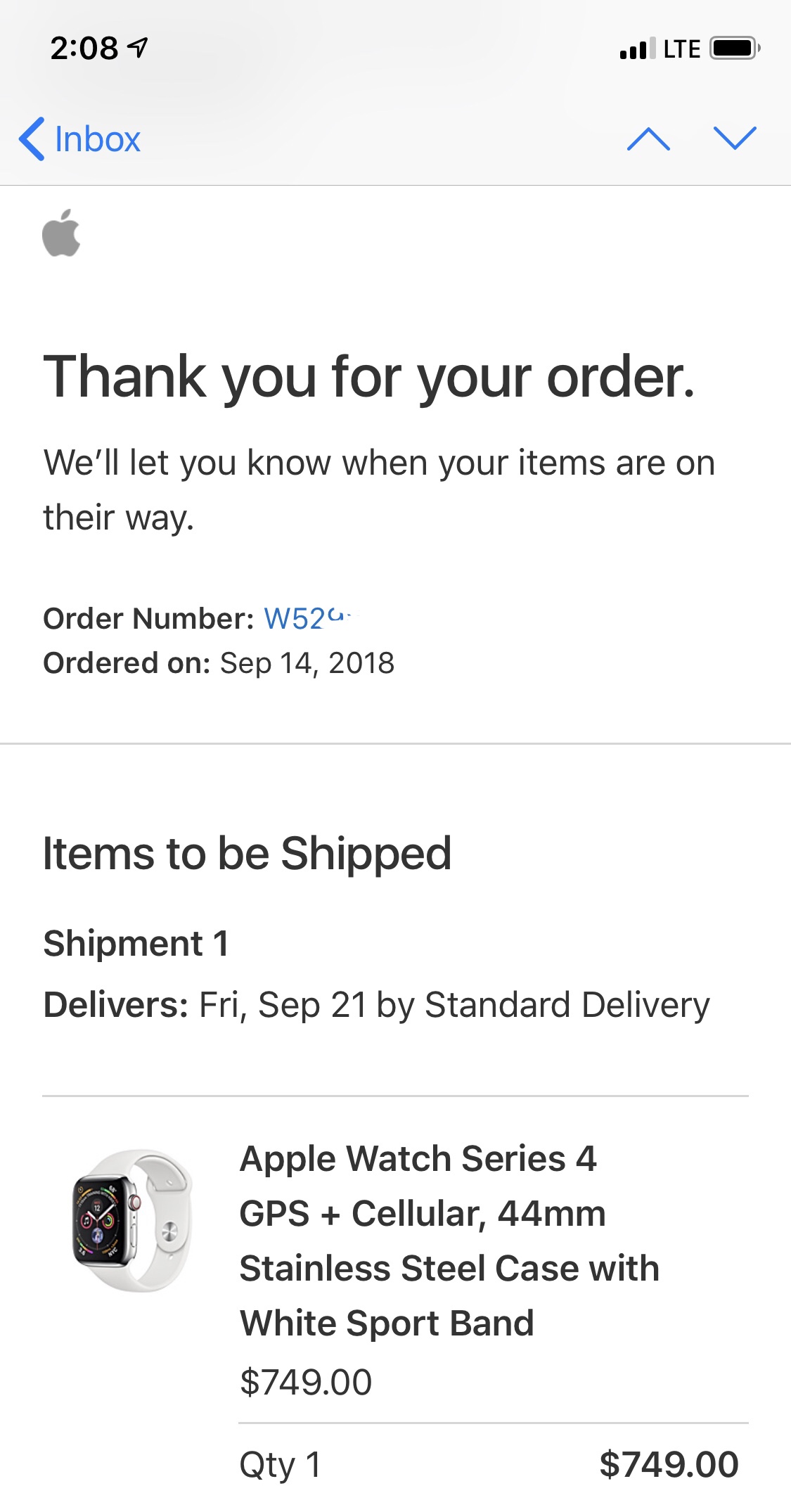Image resolution: width=791 pixels, height=1512 pixels.
Task: Show previous email with up arrow
Action: (648, 139)
